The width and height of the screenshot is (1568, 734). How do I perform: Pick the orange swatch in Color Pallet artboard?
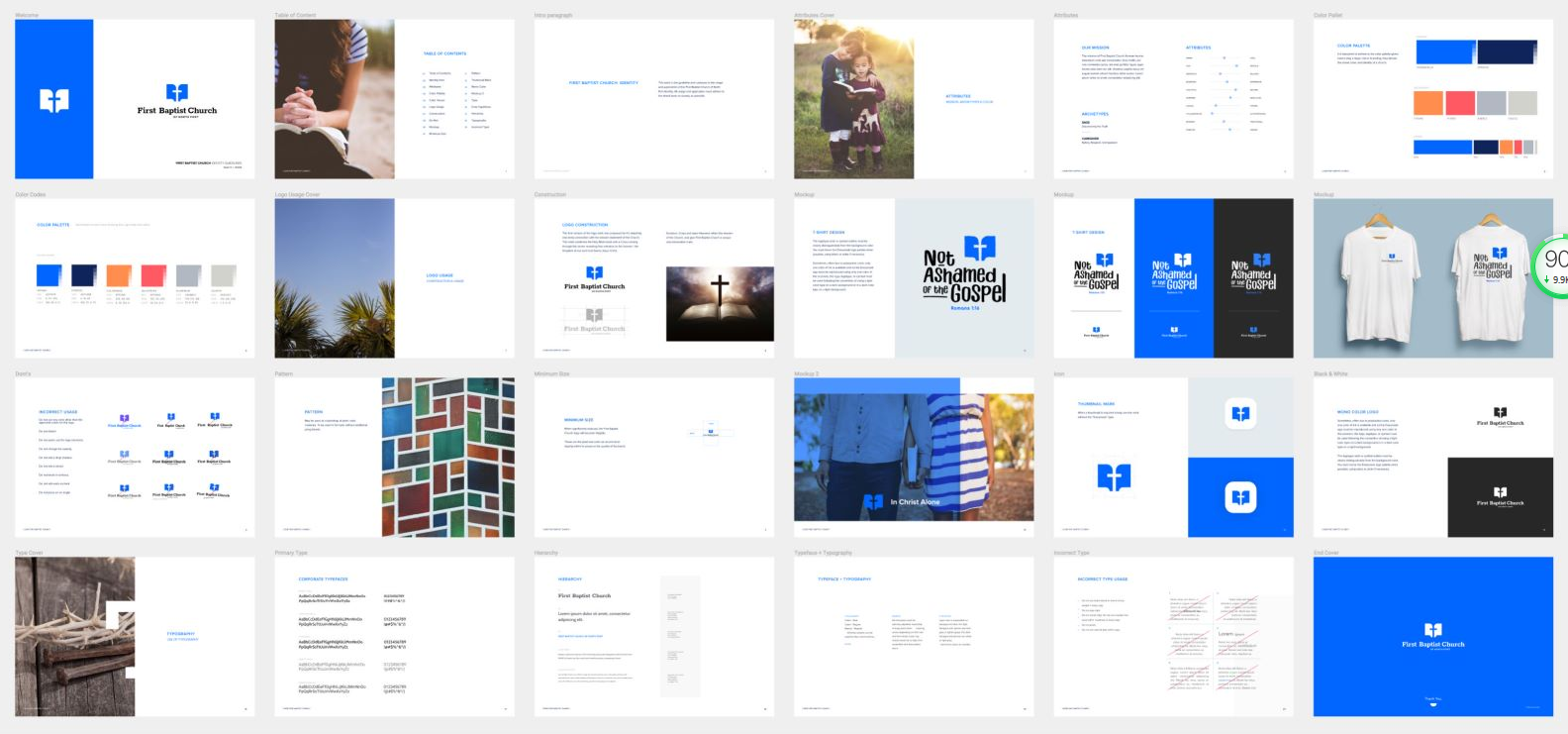pos(1428,102)
